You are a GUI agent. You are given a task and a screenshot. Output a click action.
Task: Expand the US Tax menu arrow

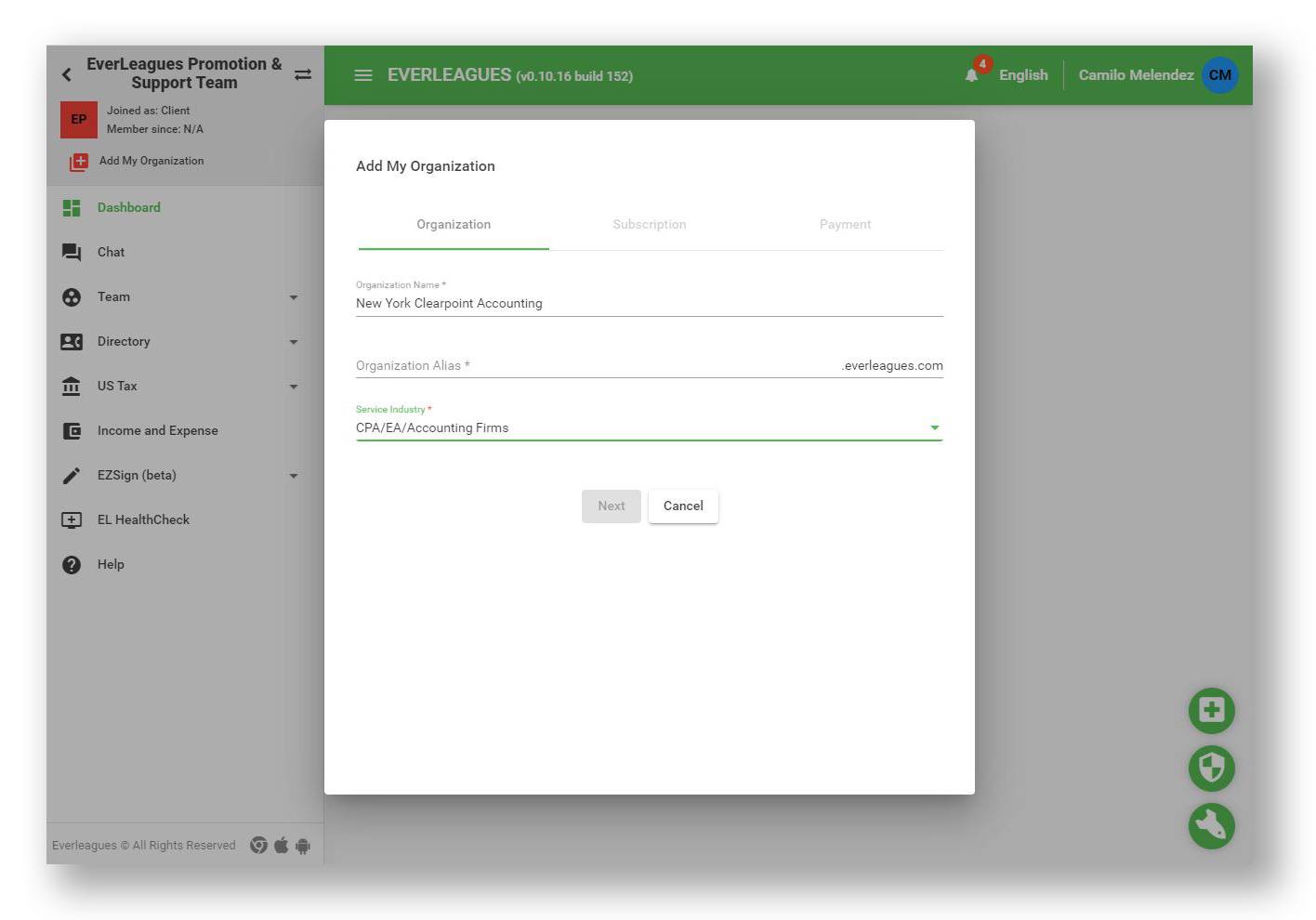294,387
